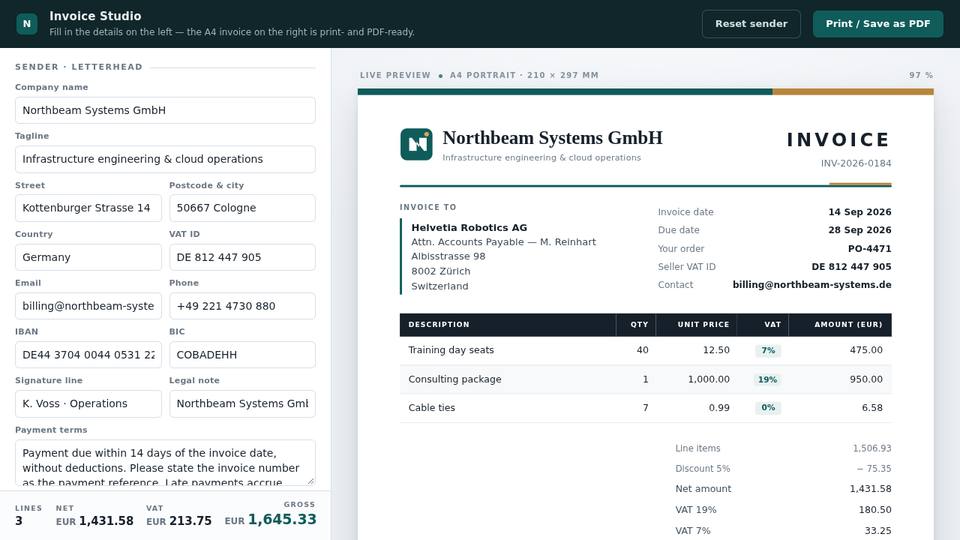The width and height of the screenshot is (960, 540).
Task: Focus the Street field Kottenburger Strasse 14
Action: point(88,208)
